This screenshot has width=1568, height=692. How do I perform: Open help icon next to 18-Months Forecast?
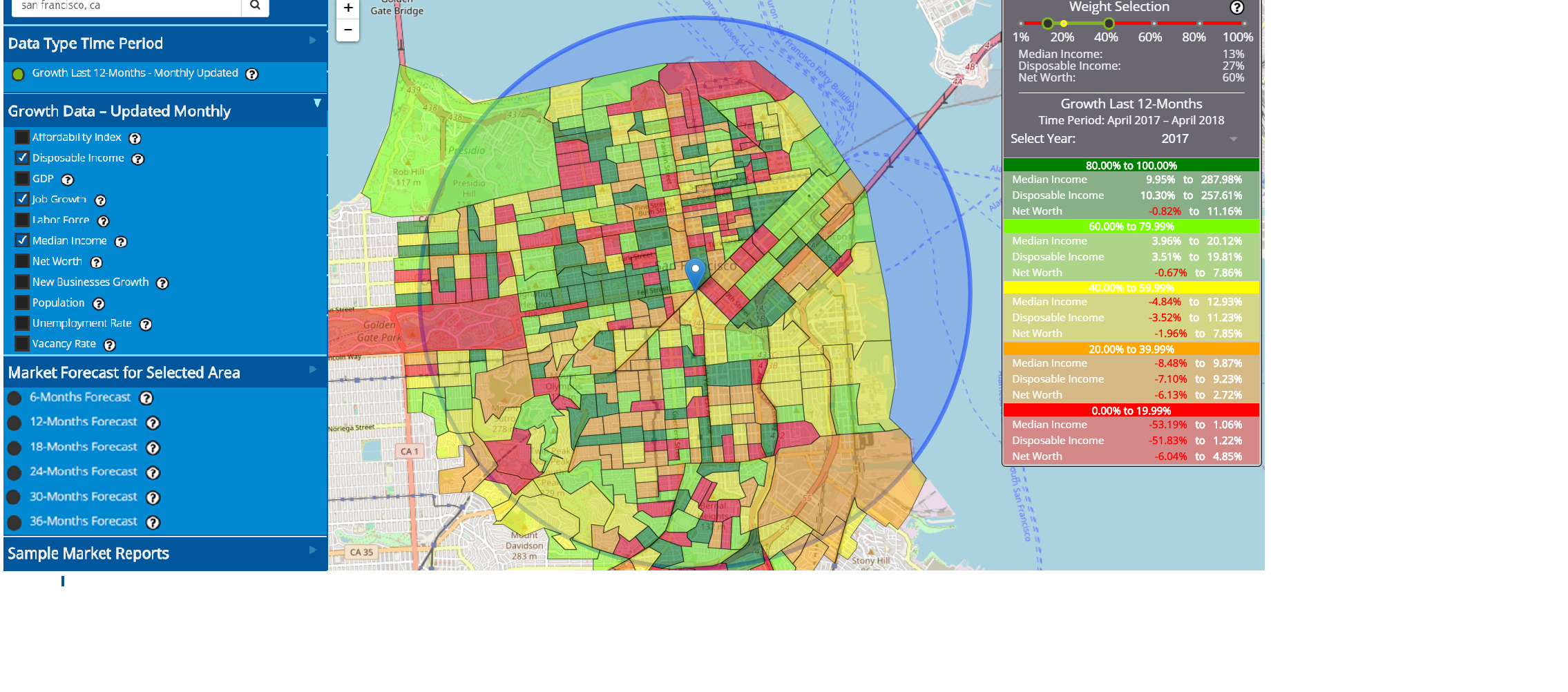tap(153, 448)
